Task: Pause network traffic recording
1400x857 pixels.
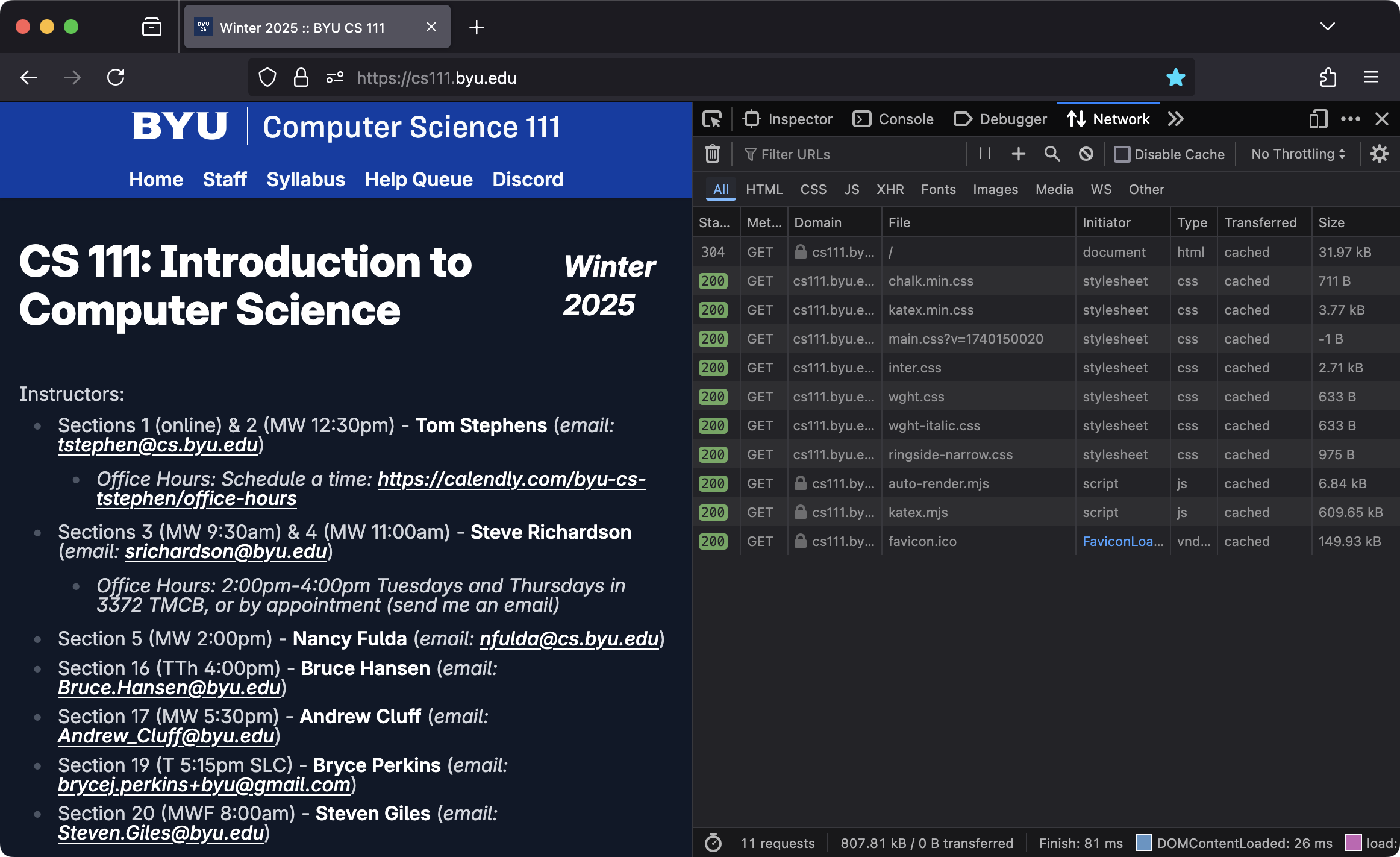Action: click(x=984, y=154)
